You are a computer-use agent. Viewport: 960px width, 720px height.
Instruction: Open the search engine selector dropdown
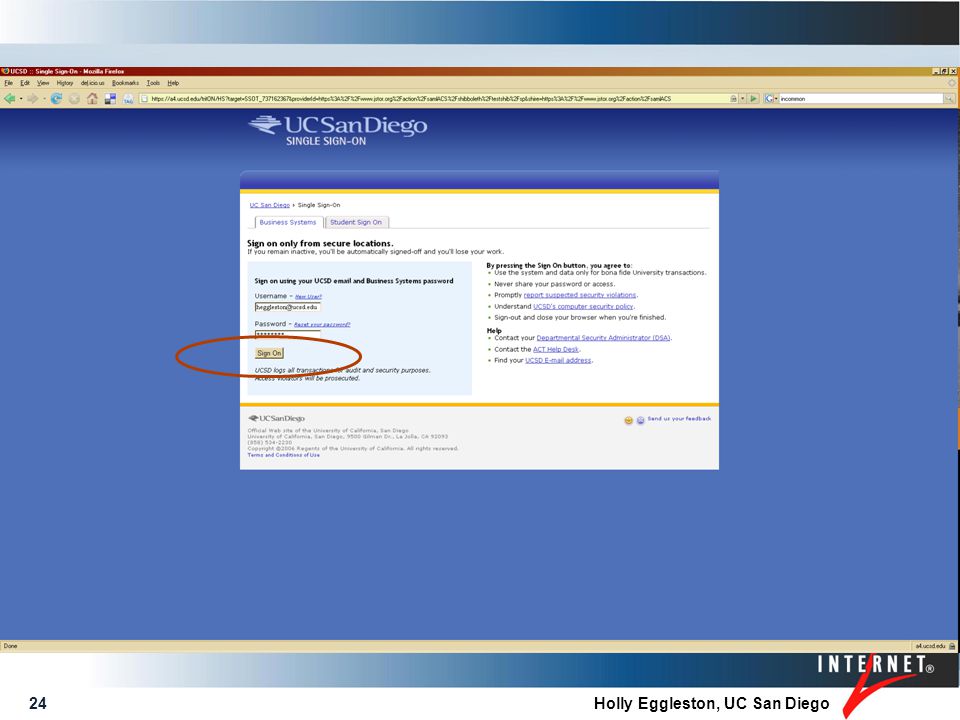[776, 99]
